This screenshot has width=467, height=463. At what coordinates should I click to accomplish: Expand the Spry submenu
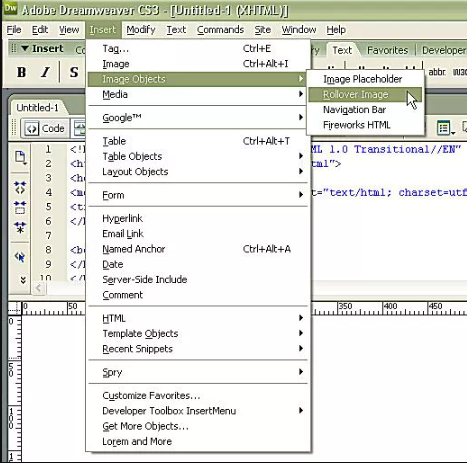[197, 372]
